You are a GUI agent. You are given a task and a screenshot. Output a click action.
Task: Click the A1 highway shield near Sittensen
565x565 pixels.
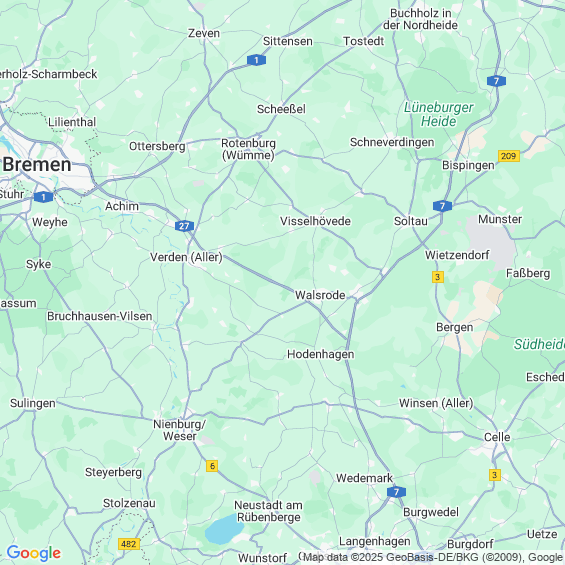[257, 60]
